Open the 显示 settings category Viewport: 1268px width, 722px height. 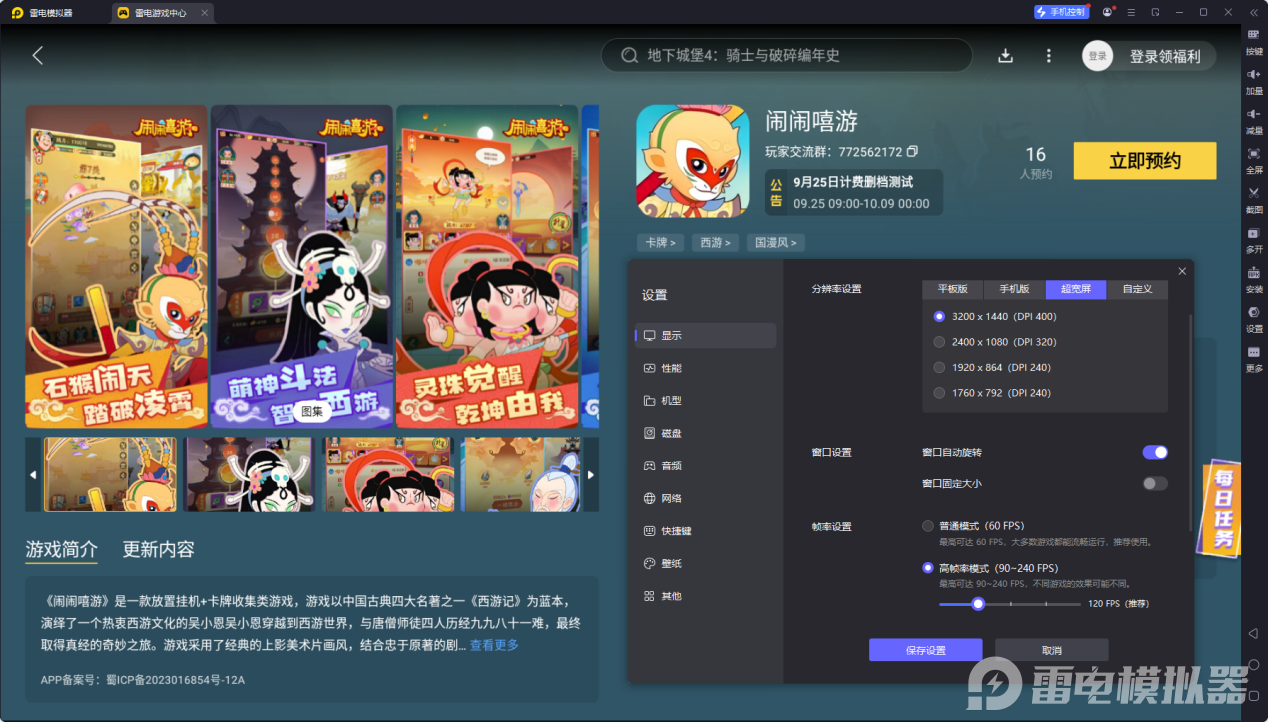point(706,335)
